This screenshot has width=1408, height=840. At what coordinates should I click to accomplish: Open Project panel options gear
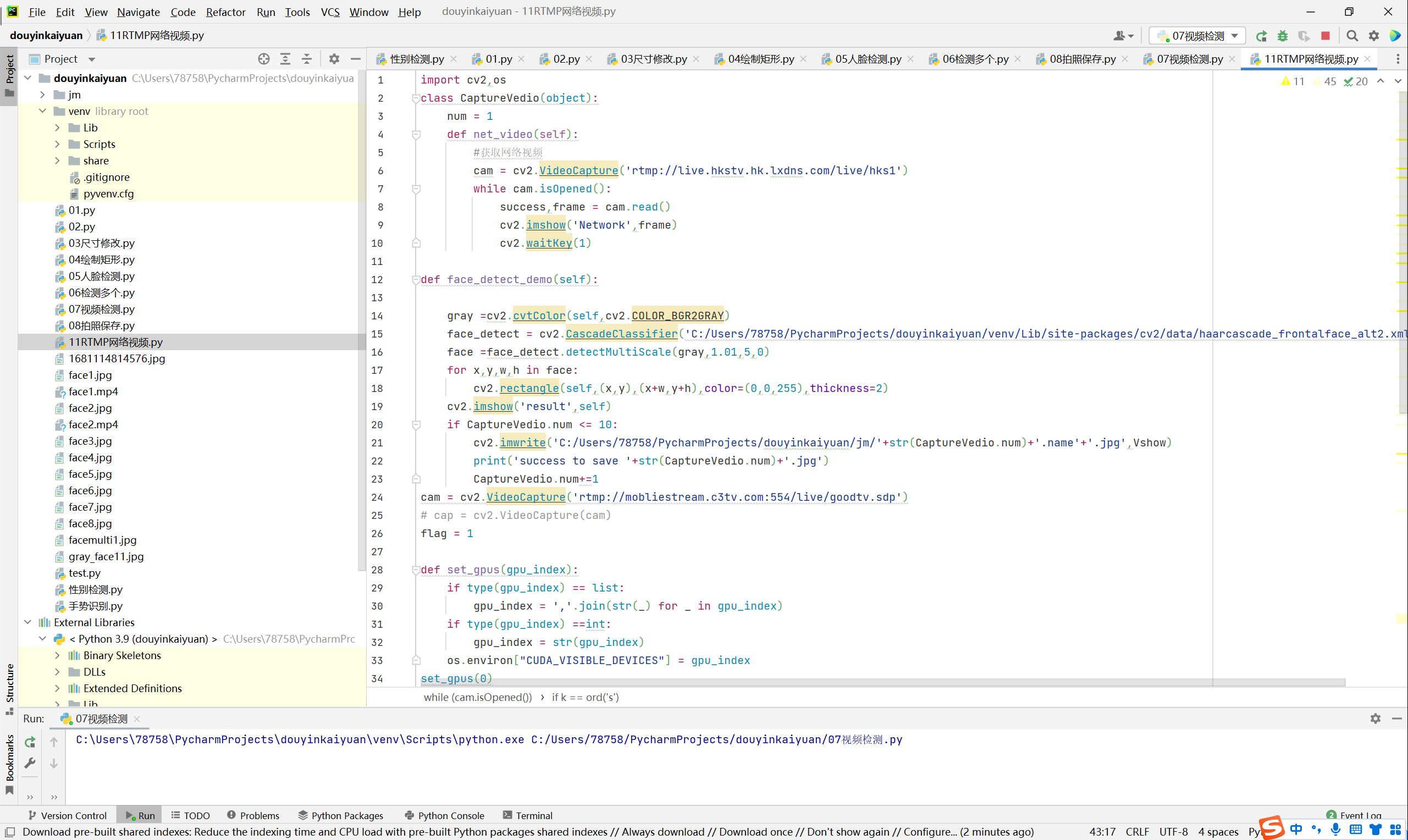click(334, 59)
